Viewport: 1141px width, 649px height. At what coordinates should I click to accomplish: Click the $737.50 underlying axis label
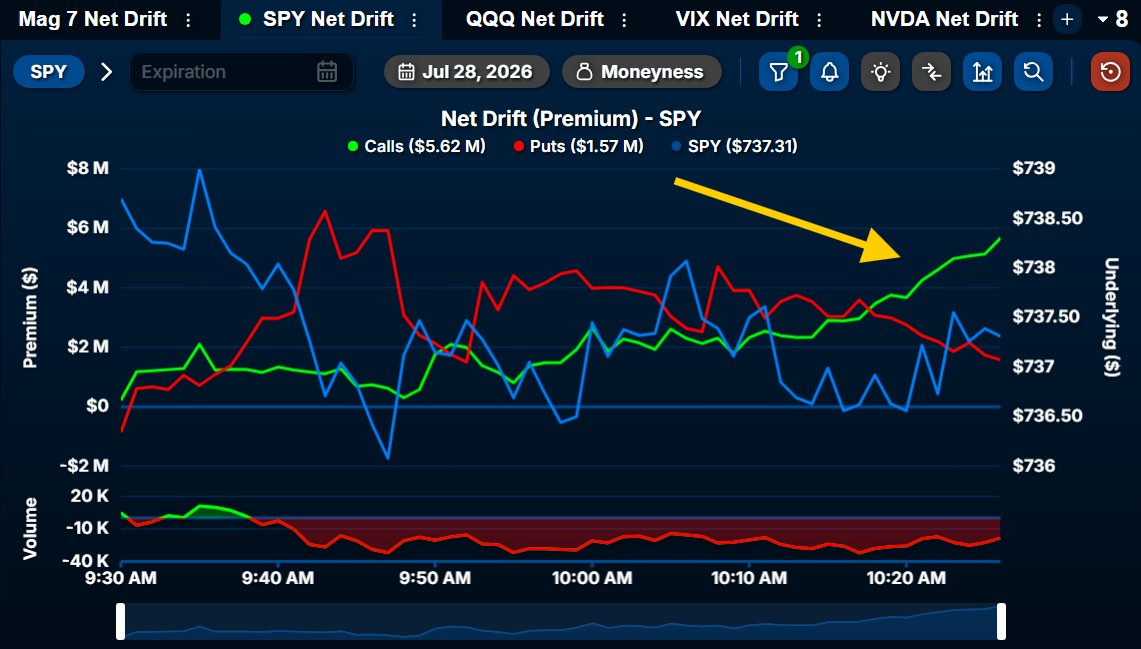(1046, 317)
